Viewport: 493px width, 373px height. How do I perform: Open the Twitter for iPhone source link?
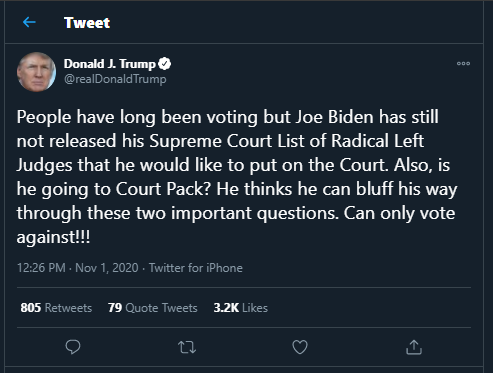196,268
